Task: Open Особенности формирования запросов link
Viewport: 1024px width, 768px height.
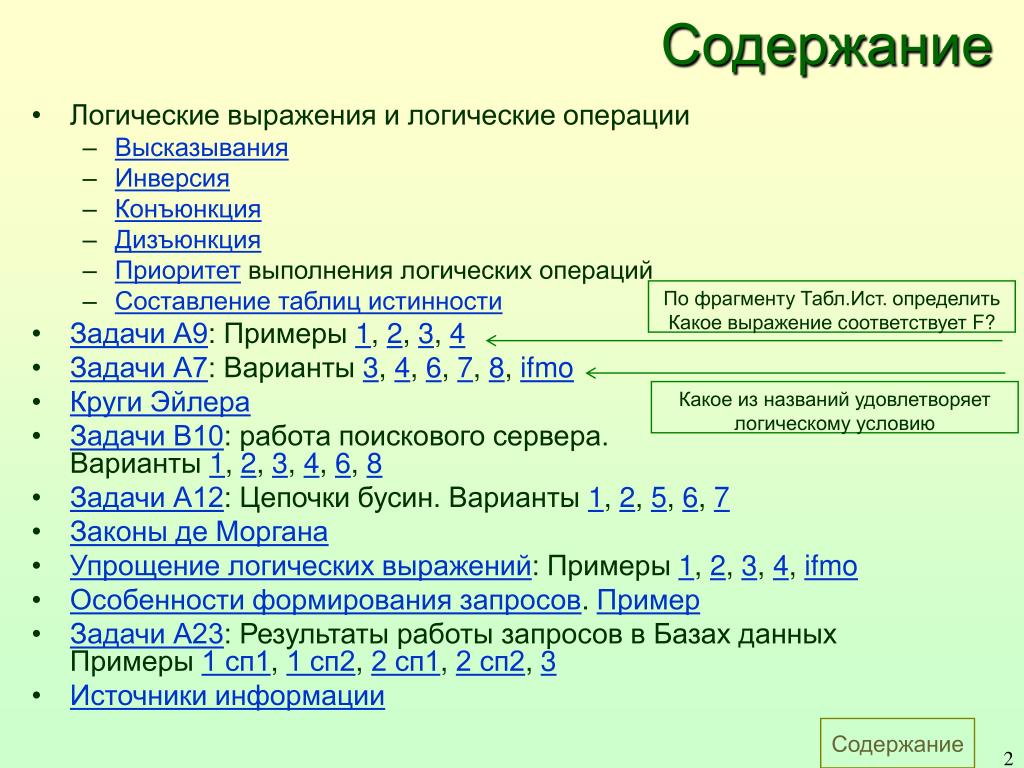Action: pos(325,600)
